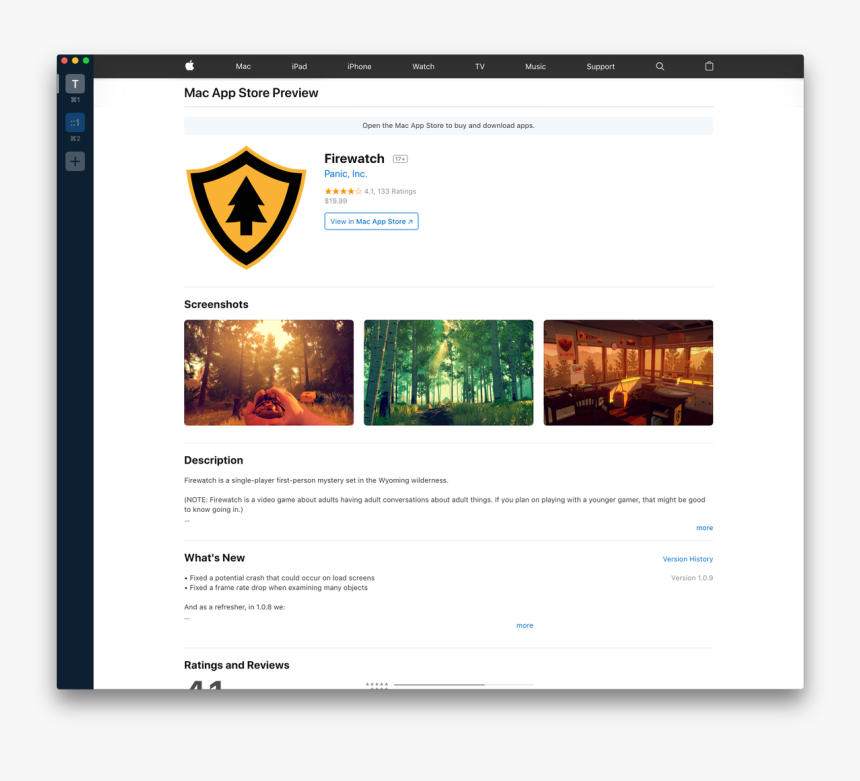Click the What's New heading
This screenshot has height=781, width=860.
click(x=214, y=558)
